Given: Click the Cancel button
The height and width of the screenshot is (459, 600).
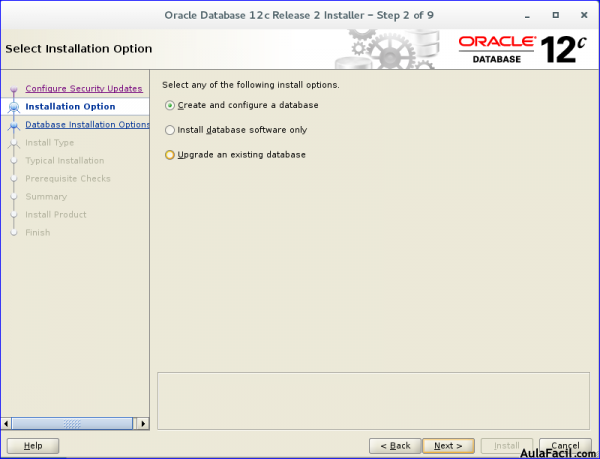Looking at the screenshot, I should [x=565, y=446].
